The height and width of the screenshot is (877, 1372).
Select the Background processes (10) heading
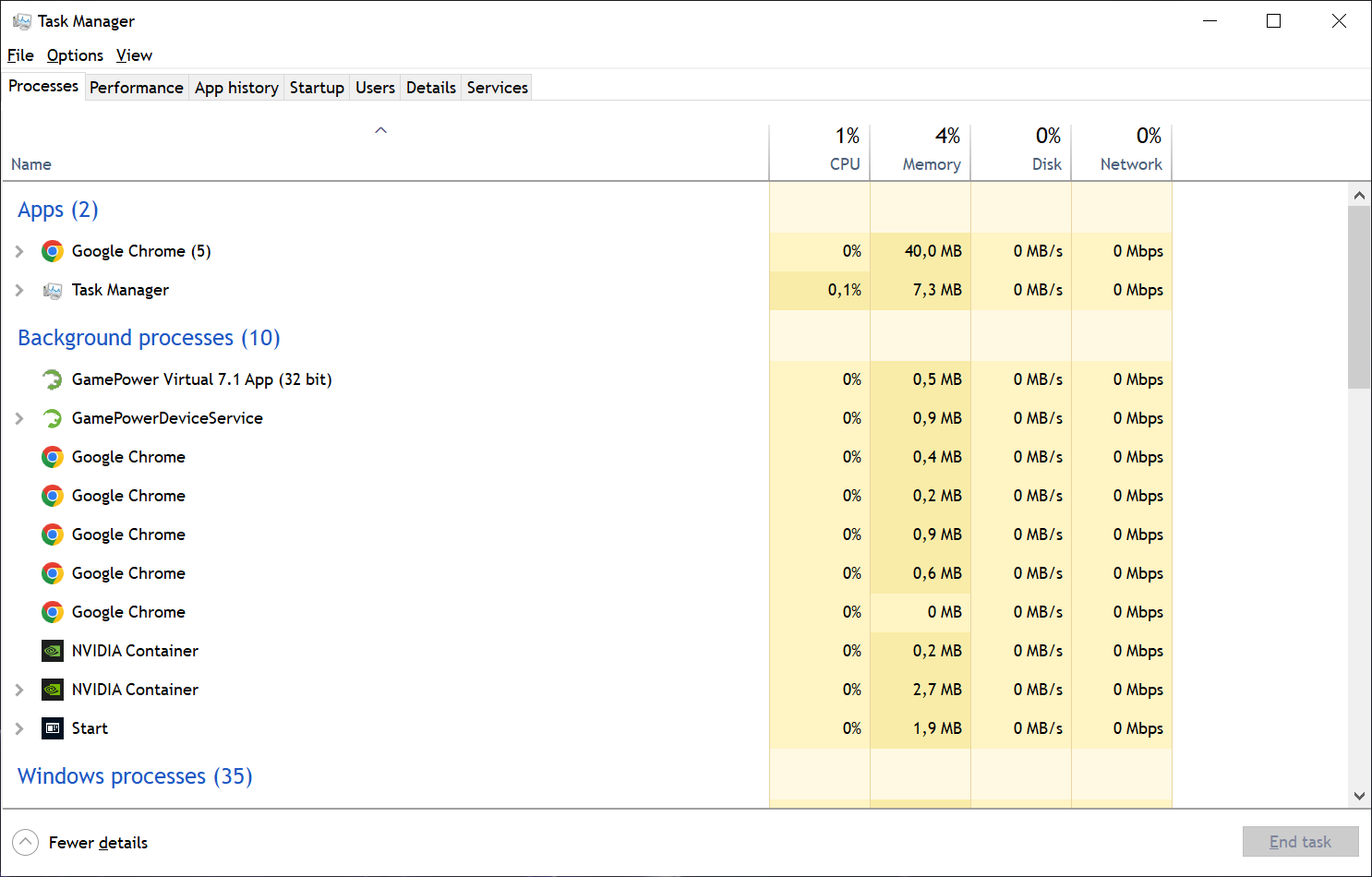point(149,338)
